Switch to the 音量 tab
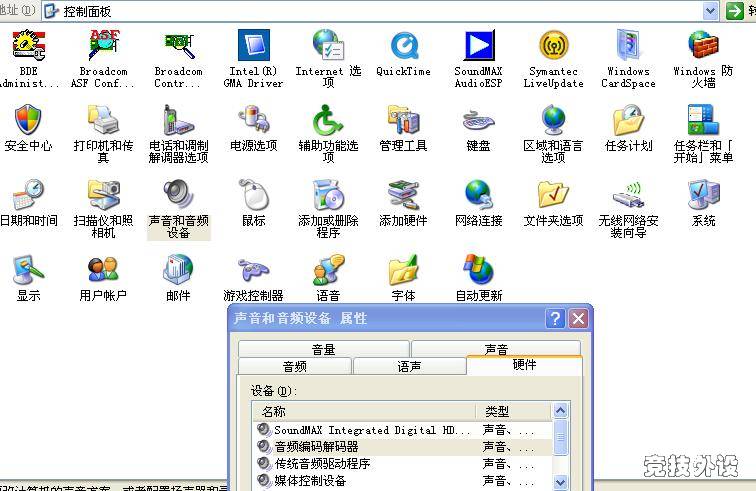 [x=324, y=349]
